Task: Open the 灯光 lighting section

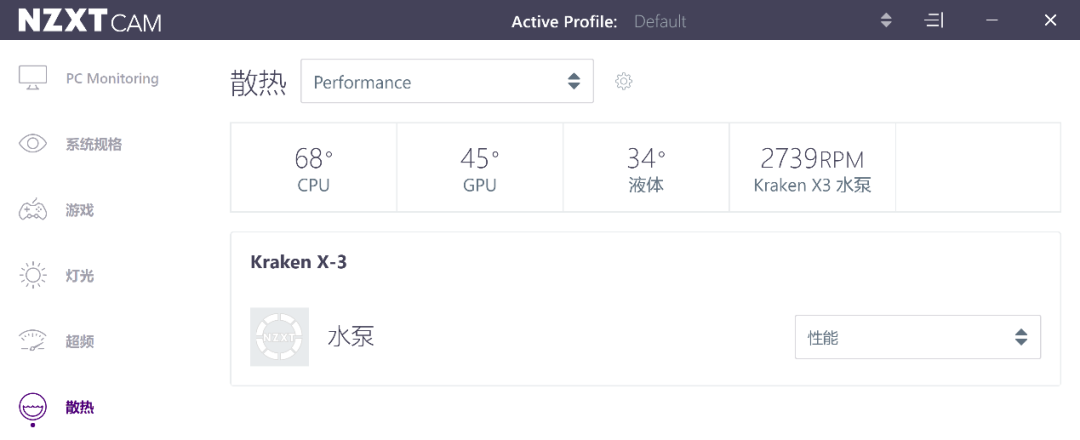Action: (80, 276)
